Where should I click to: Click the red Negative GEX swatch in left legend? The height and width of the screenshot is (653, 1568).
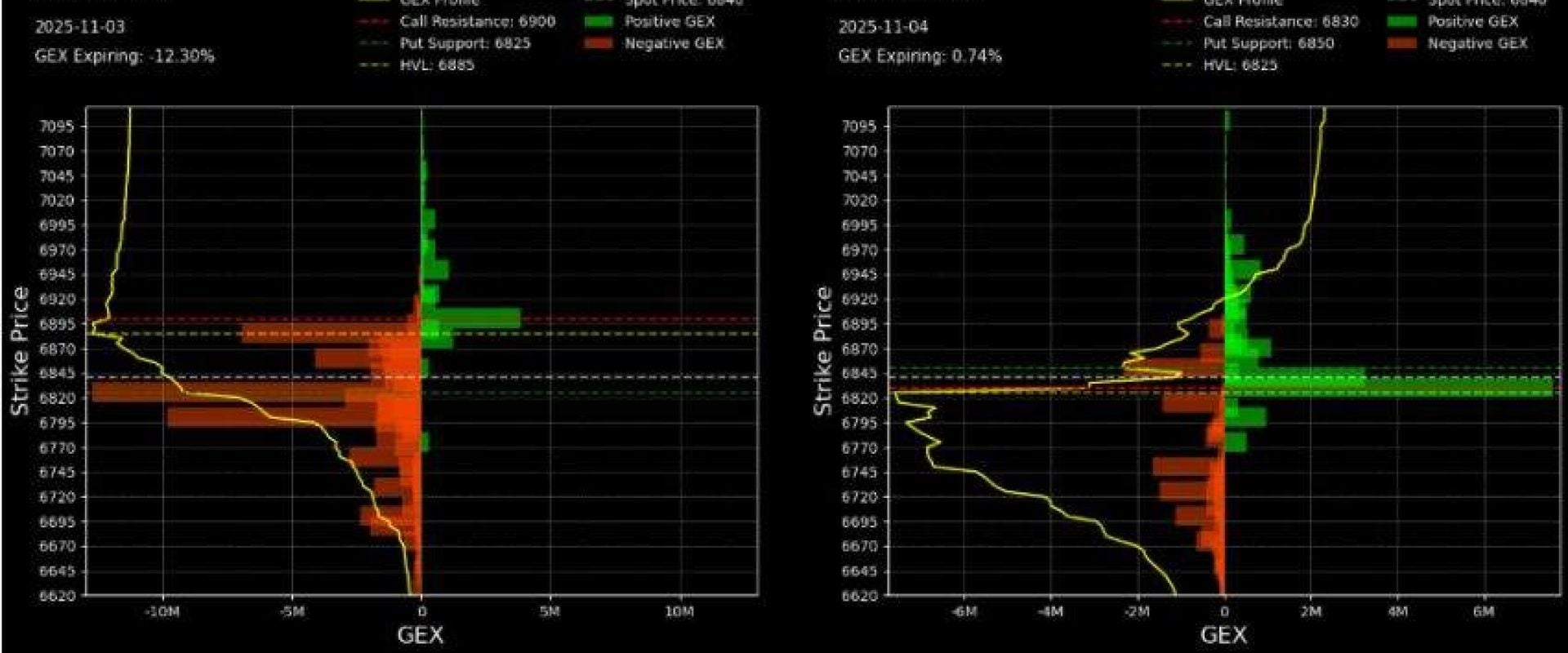click(600, 43)
